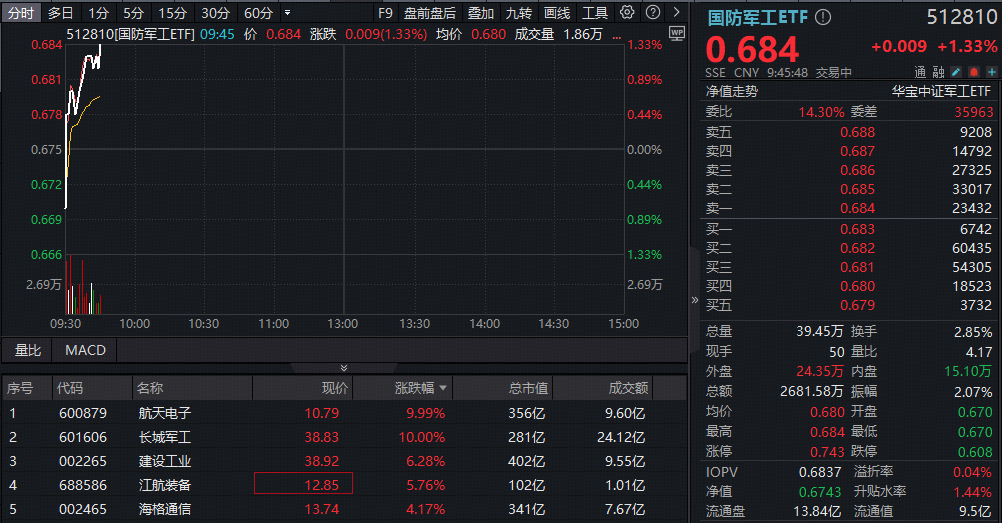This screenshot has height=523, width=1002.
Task: Collapse right quote panel chevron handle
Action: click(695, 299)
